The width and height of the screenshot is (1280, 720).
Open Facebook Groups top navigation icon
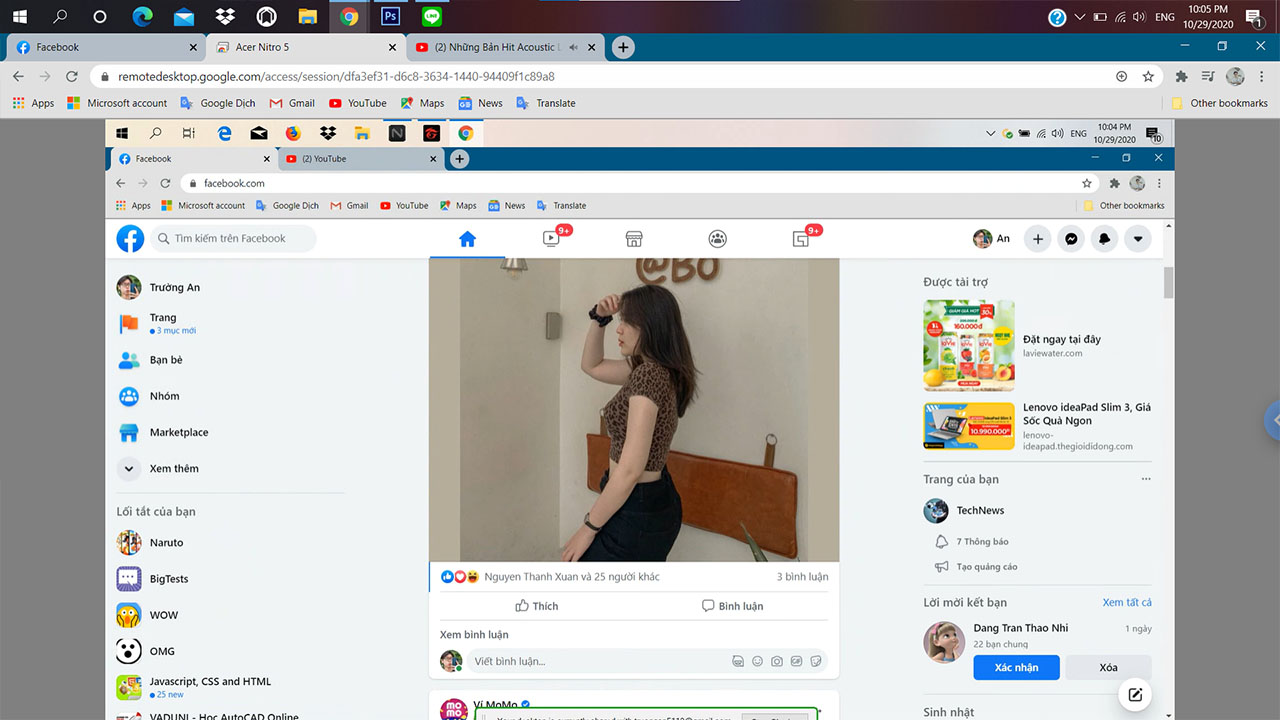717,239
